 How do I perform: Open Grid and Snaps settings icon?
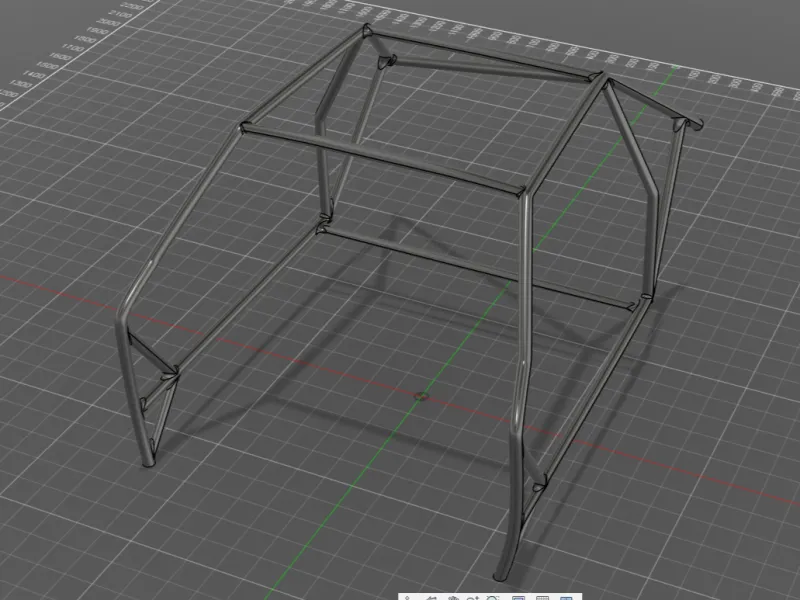[x=542, y=597]
